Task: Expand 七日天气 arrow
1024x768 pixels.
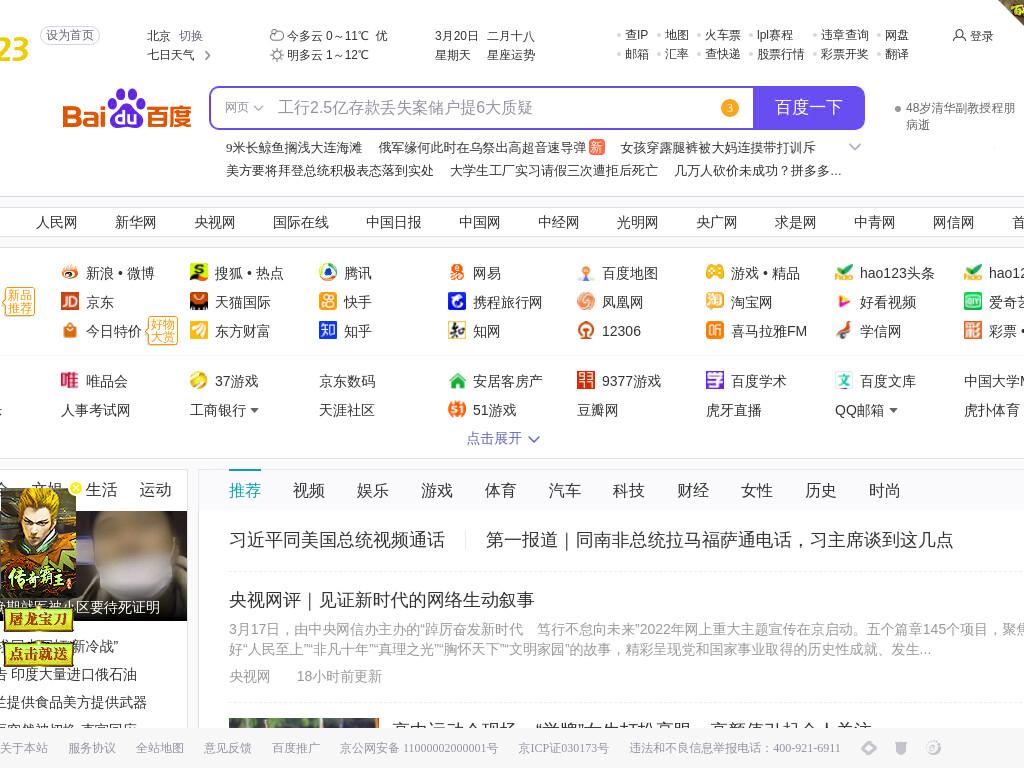Action: tap(207, 56)
